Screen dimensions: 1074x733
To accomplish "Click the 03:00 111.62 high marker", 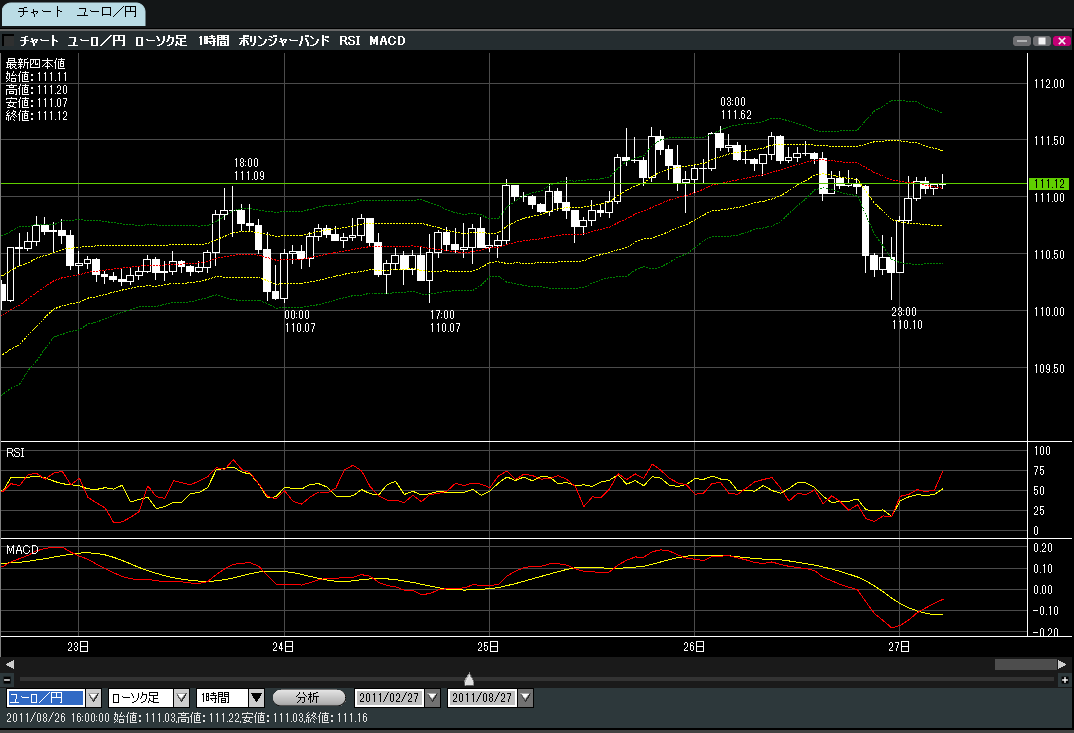I will [735, 108].
